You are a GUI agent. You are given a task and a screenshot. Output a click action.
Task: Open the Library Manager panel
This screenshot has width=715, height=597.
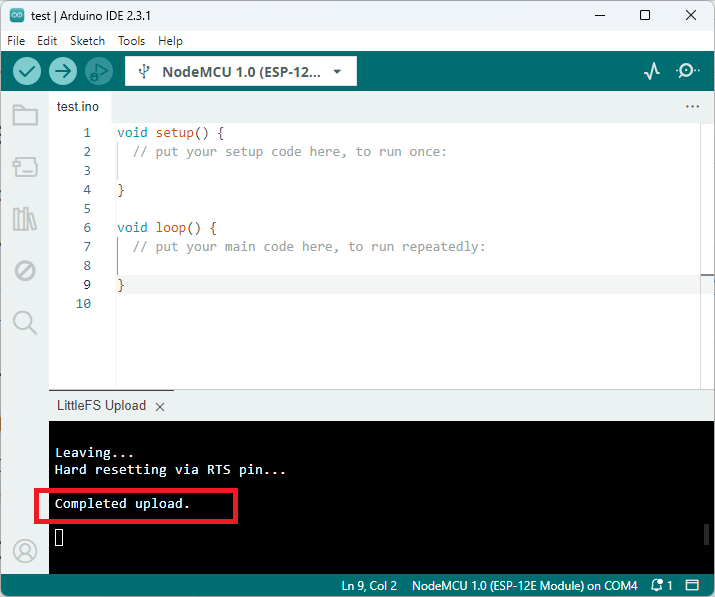(25, 219)
